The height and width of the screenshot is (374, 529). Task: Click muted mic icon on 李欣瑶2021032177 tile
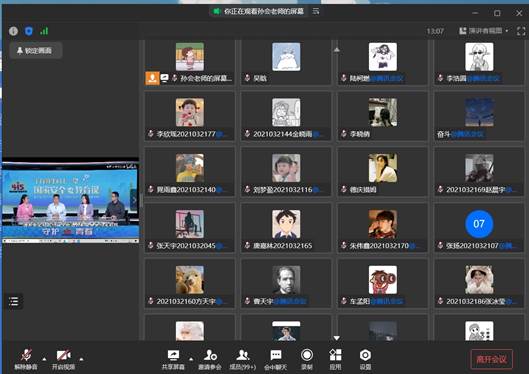pyautogui.click(x=150, y=134)
